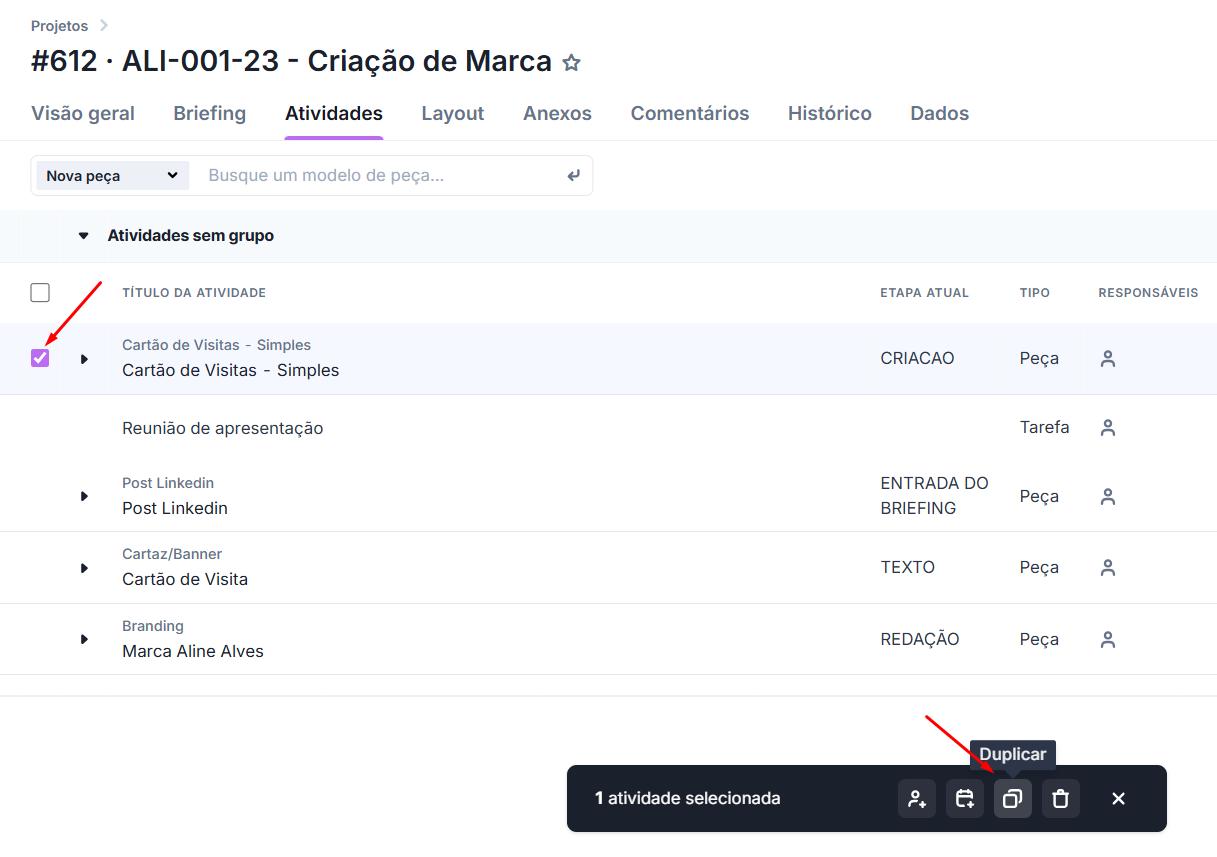This screenshot has height=857, width=1217.
Task: Open the Histórico tab
Action: 829,114
